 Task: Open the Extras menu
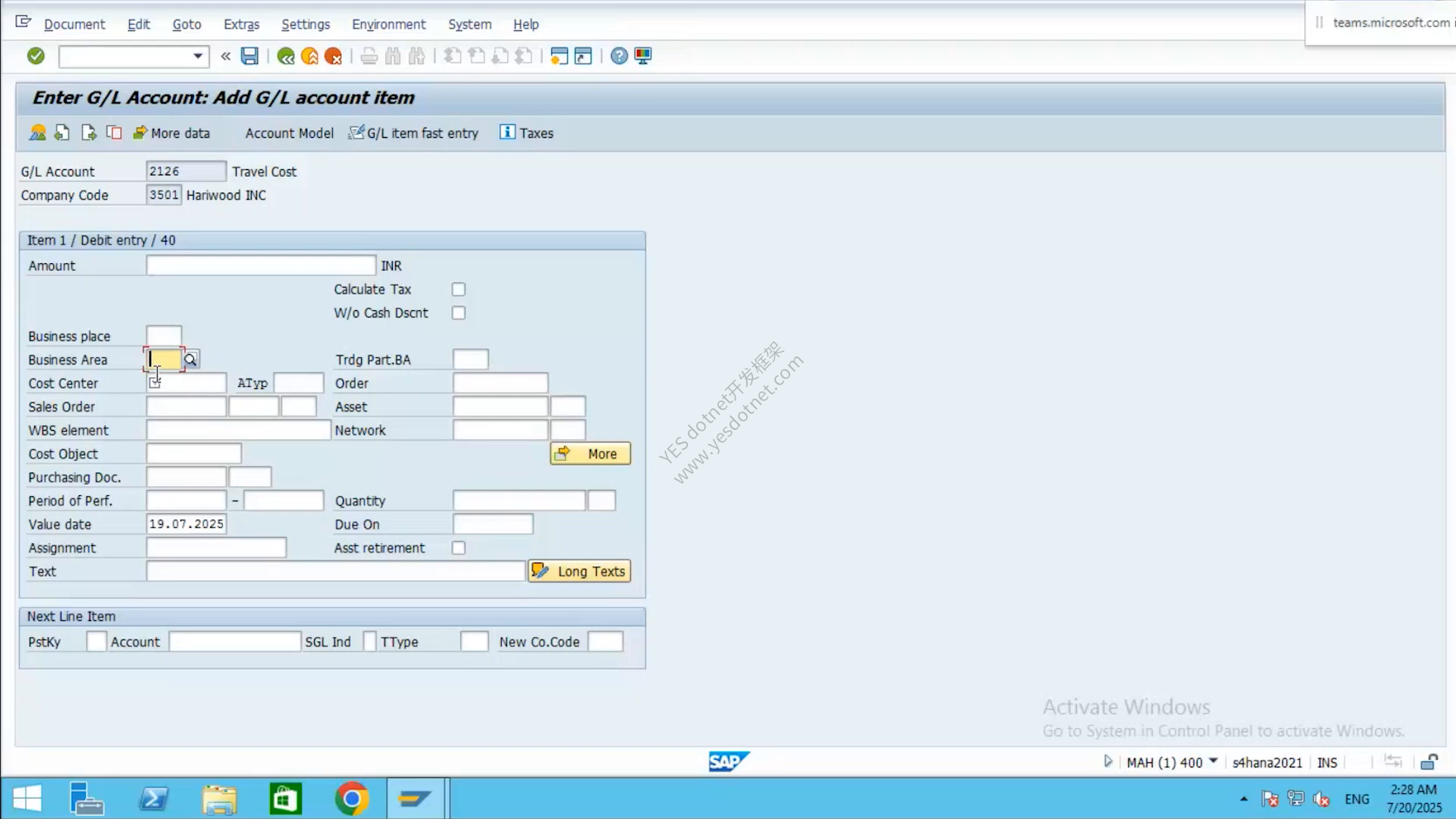(241, 24)
